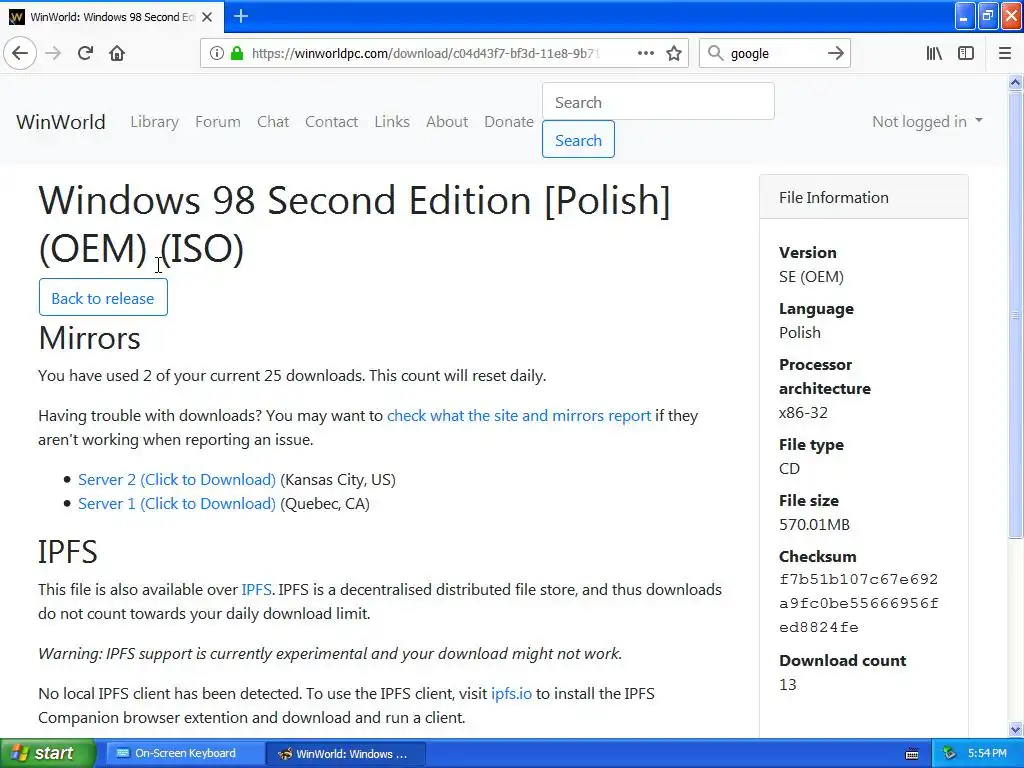This screenshot has height=768, width=1024.
Task: Select WinWorld taskbar button
Action: point(346,754)
